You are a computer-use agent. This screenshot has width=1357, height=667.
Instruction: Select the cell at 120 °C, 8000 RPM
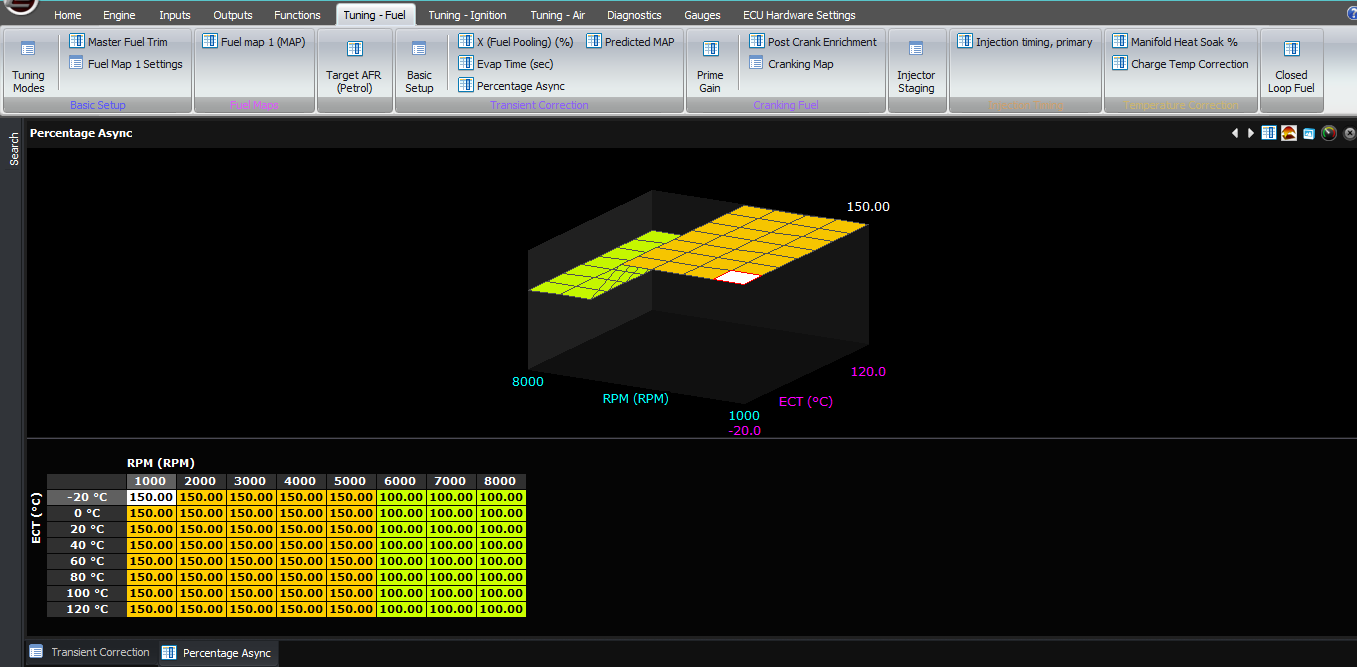[x=501, y=609]
